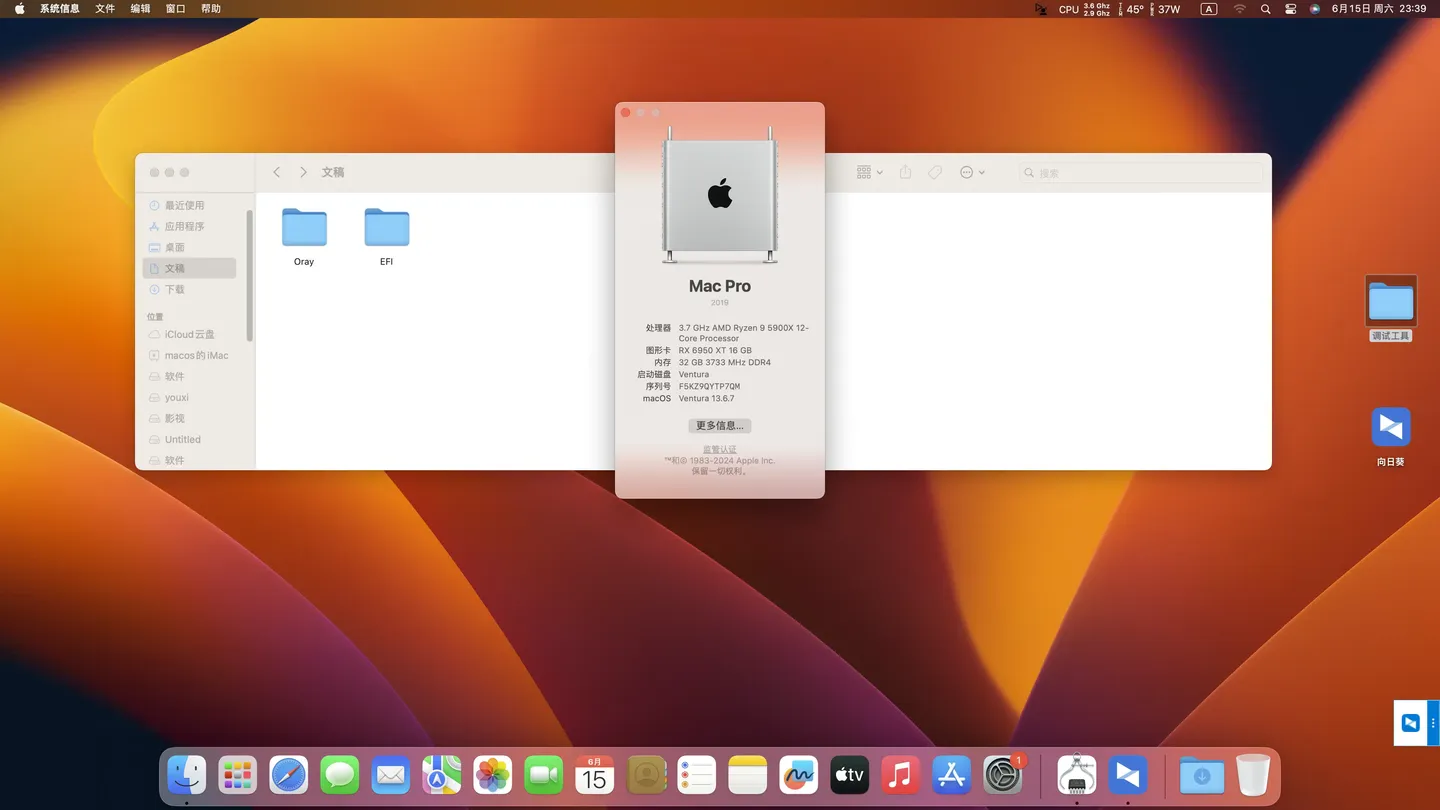Open the 窗口 menu
Viewport: 1440px width, 810px height.
click(x=175, y=9)
